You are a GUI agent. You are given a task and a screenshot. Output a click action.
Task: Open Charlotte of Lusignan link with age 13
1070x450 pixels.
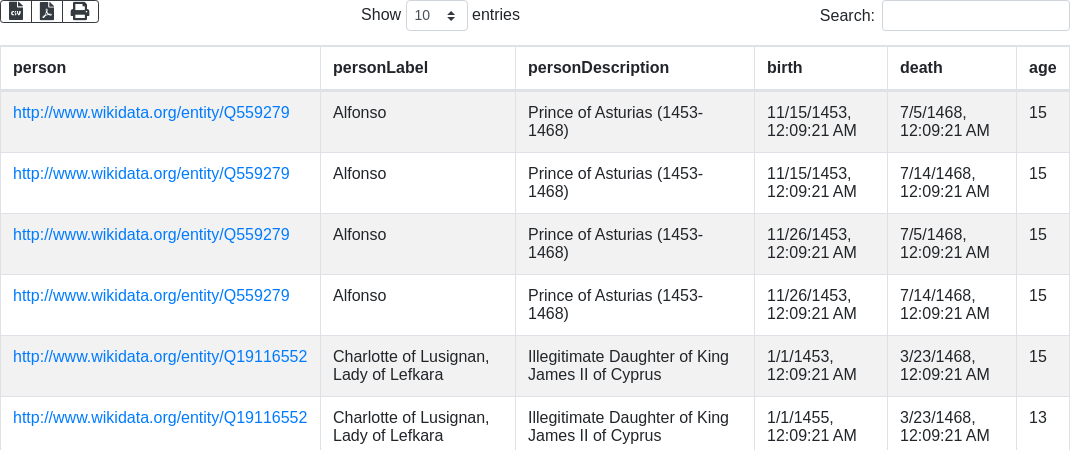pos(160,418)
